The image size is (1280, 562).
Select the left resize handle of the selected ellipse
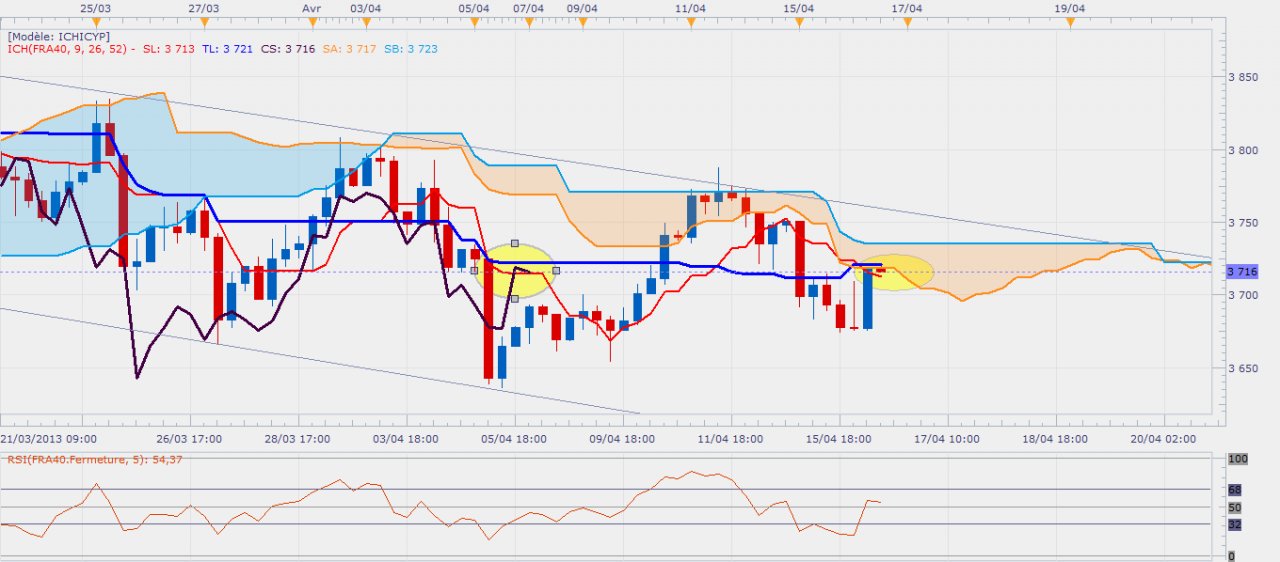(x=474, y=270)
